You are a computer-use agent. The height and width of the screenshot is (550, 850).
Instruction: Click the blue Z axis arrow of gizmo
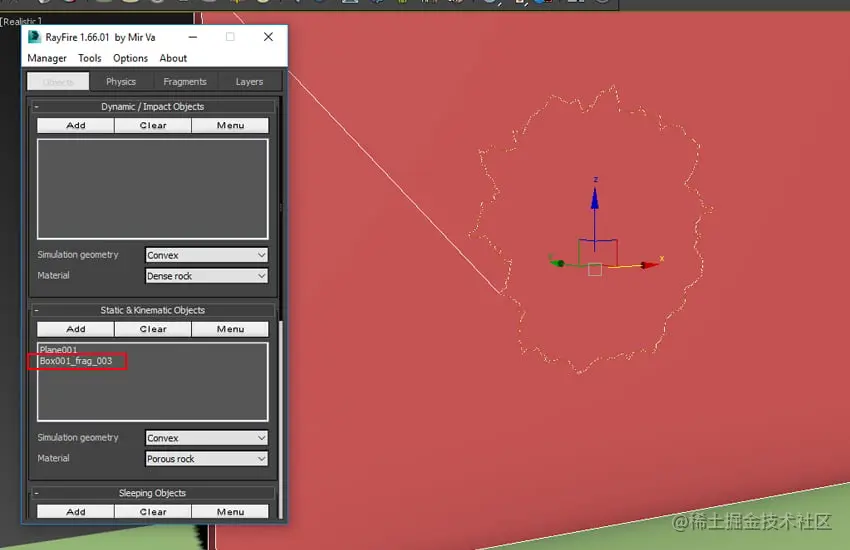tap(595, 198)
